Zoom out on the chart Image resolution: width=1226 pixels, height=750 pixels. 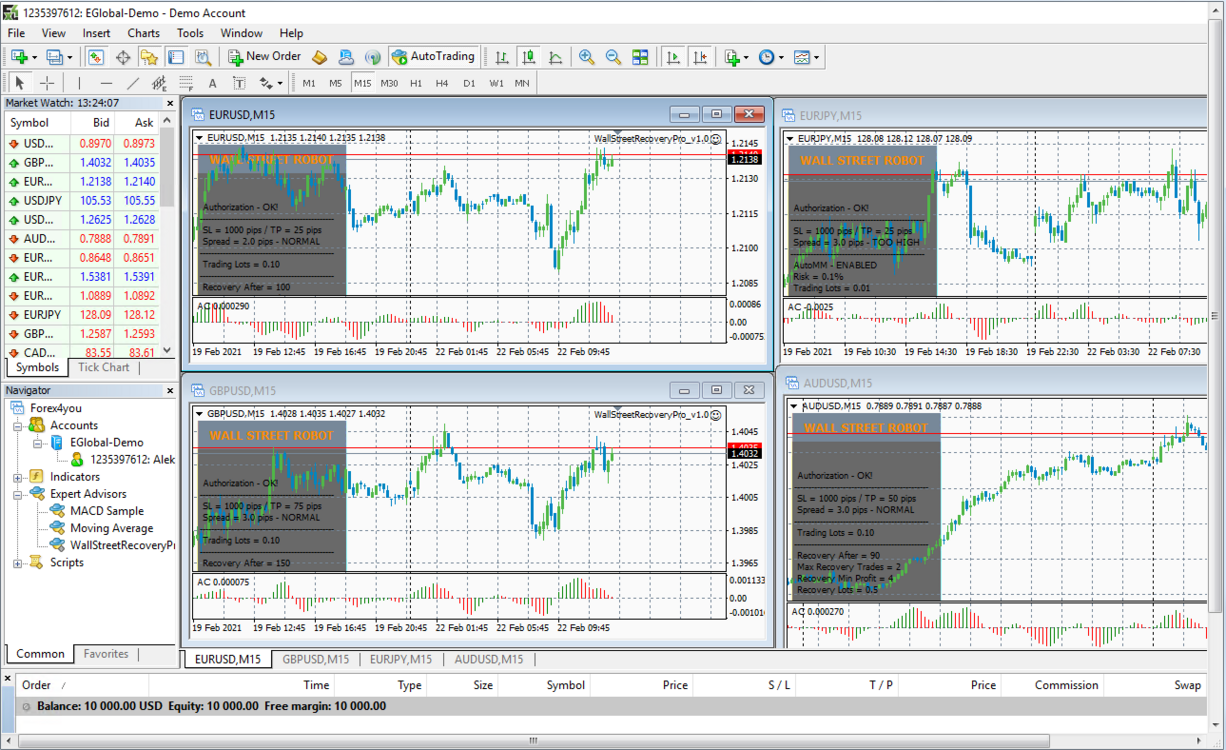click(613, 57)
